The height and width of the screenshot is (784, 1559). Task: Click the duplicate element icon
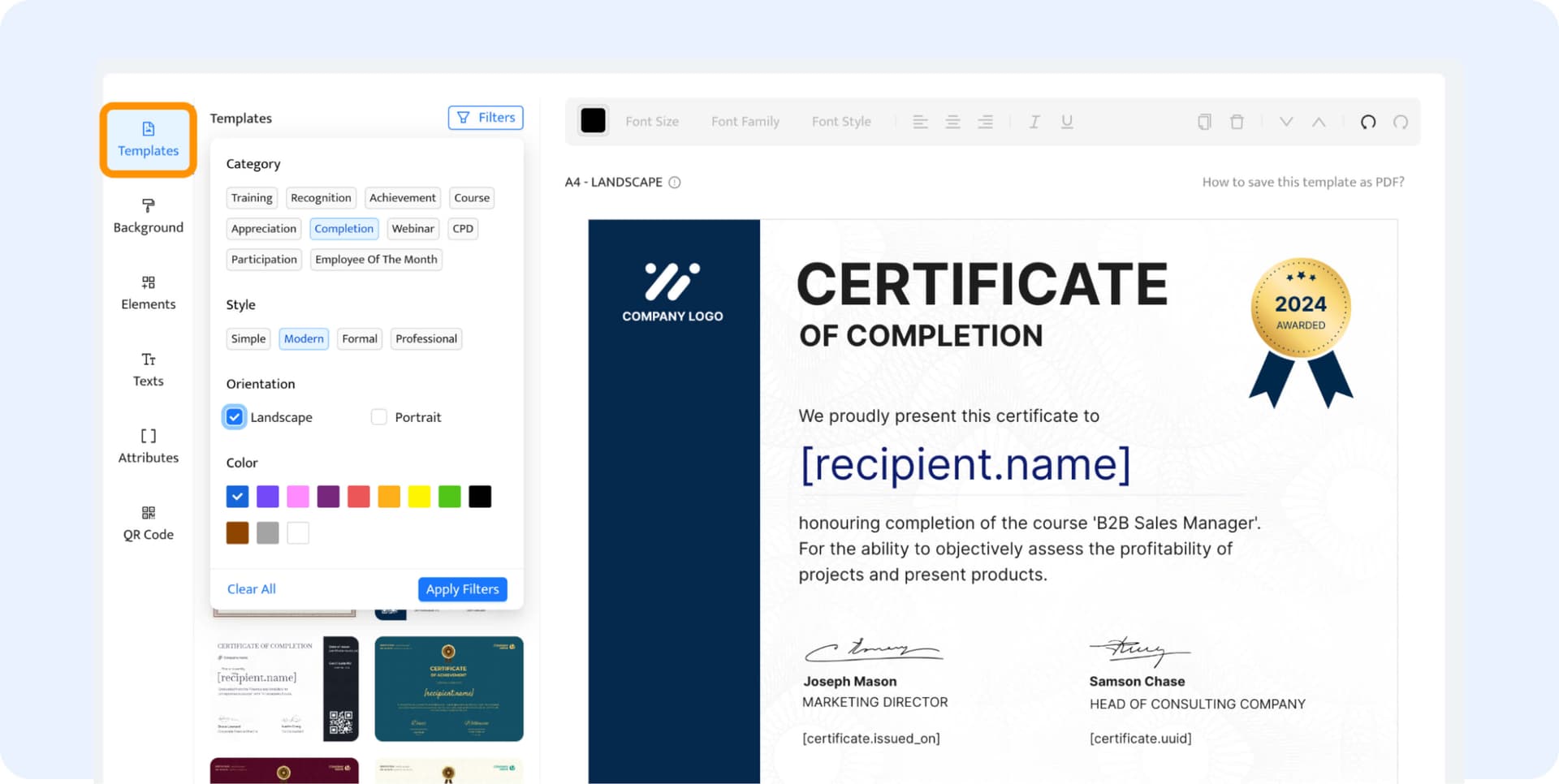(1203, 121)
